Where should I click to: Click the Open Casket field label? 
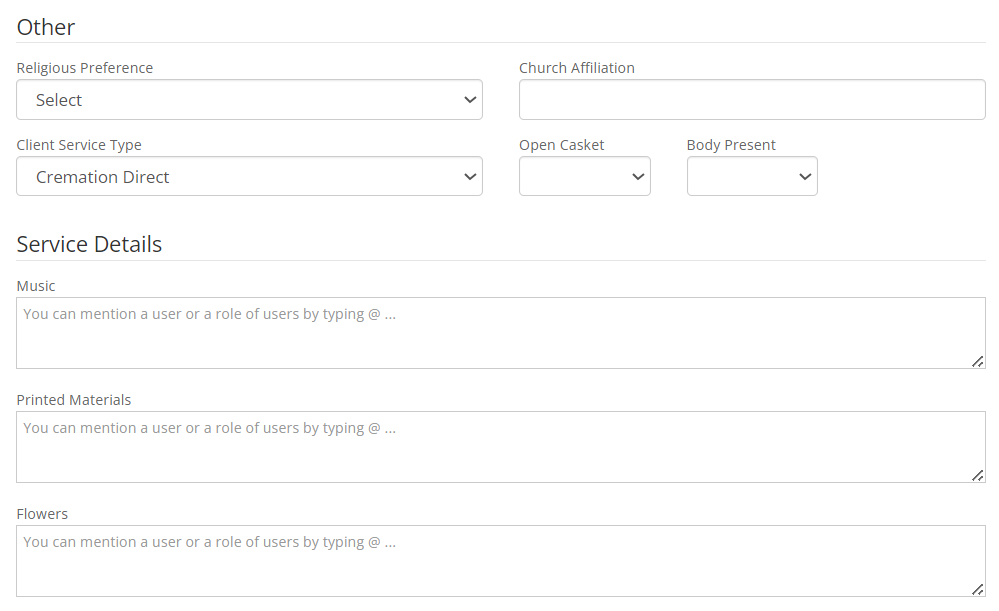coord(561,144)
